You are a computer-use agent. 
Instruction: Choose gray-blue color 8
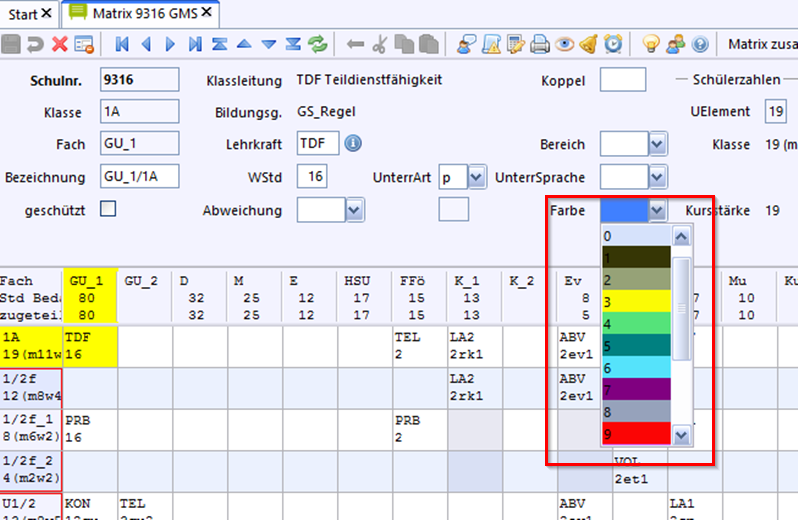(636, 411)
